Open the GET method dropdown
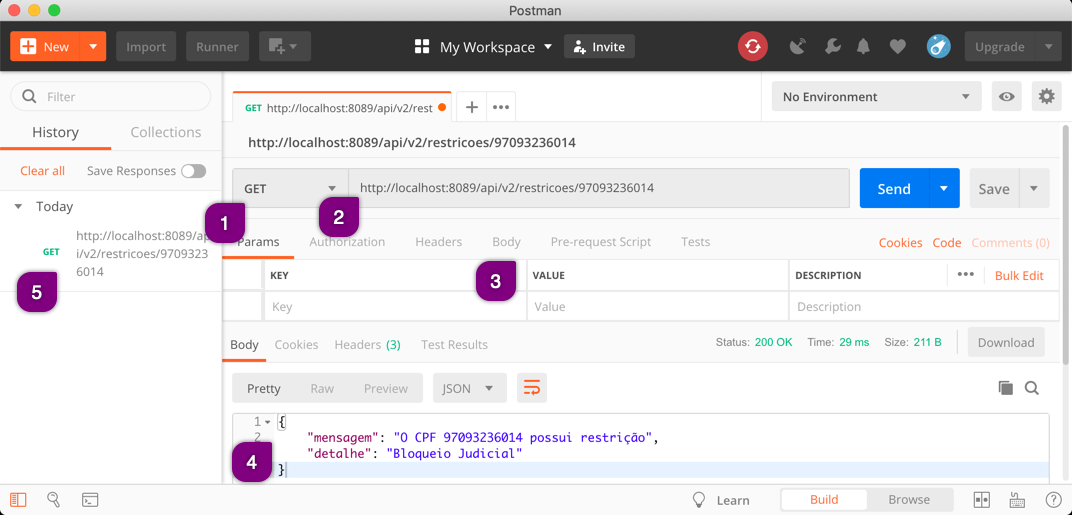 291,188
